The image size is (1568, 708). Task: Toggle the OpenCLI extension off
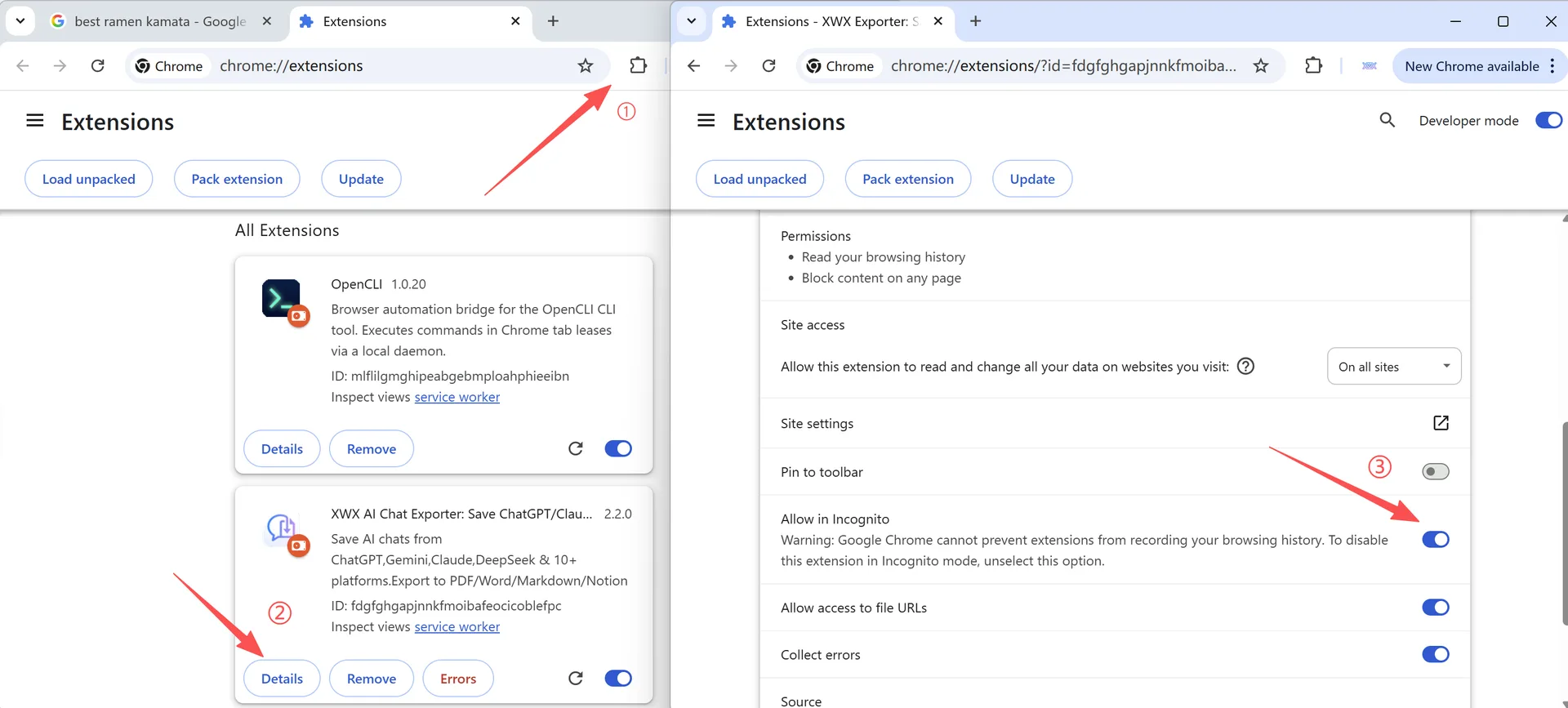(618, 448)
